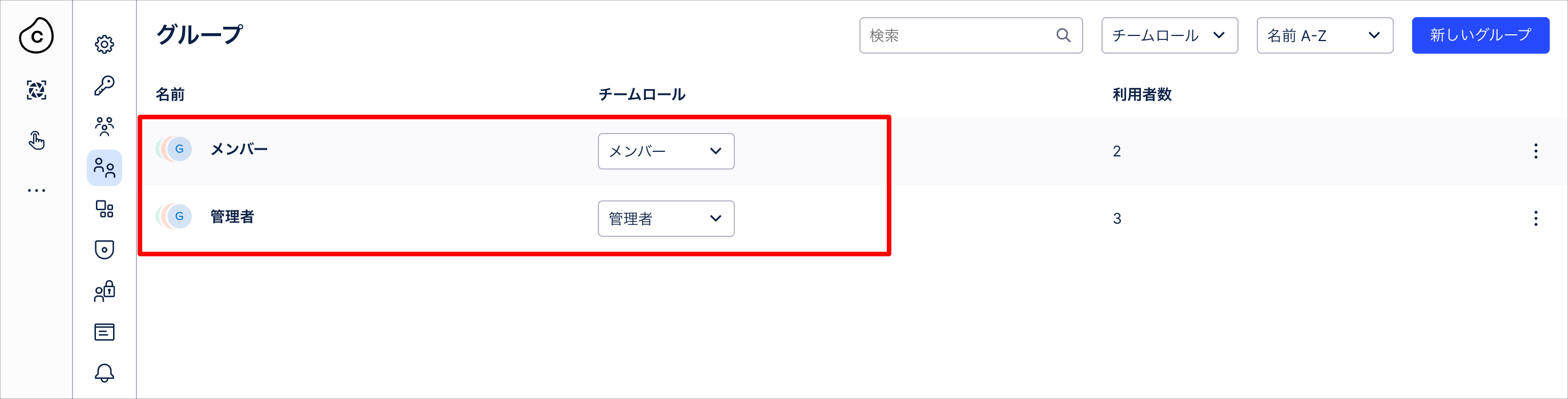Open the shield icon in sidebar
1568x399 pixels.
[104, 249]
